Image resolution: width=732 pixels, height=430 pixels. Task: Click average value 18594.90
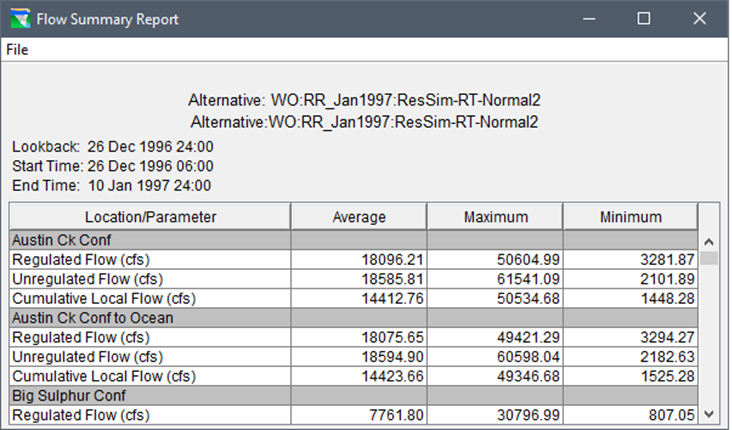[393, 357]
